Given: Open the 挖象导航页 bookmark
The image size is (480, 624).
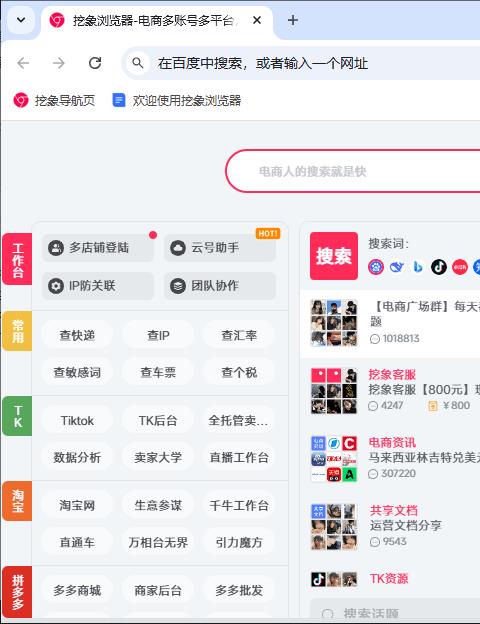Looking at the screenshot, I should tap(54, 100).
